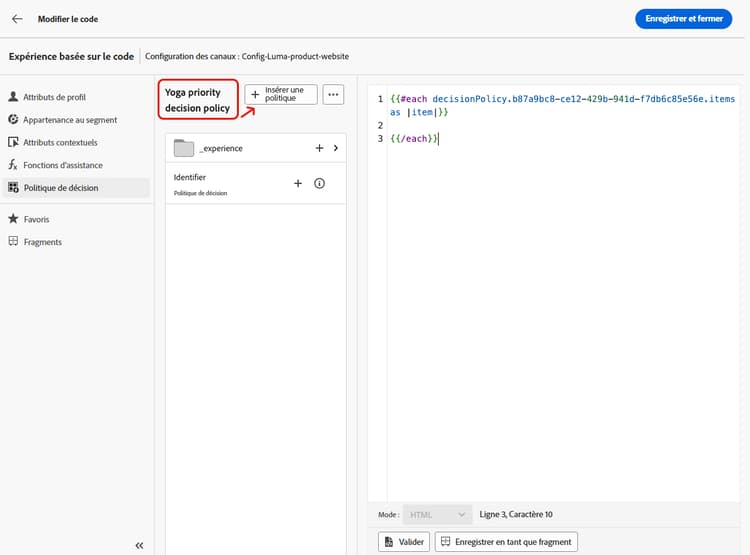
Task: Click Enregistrer en tant que fragment button
Action: 506,542
